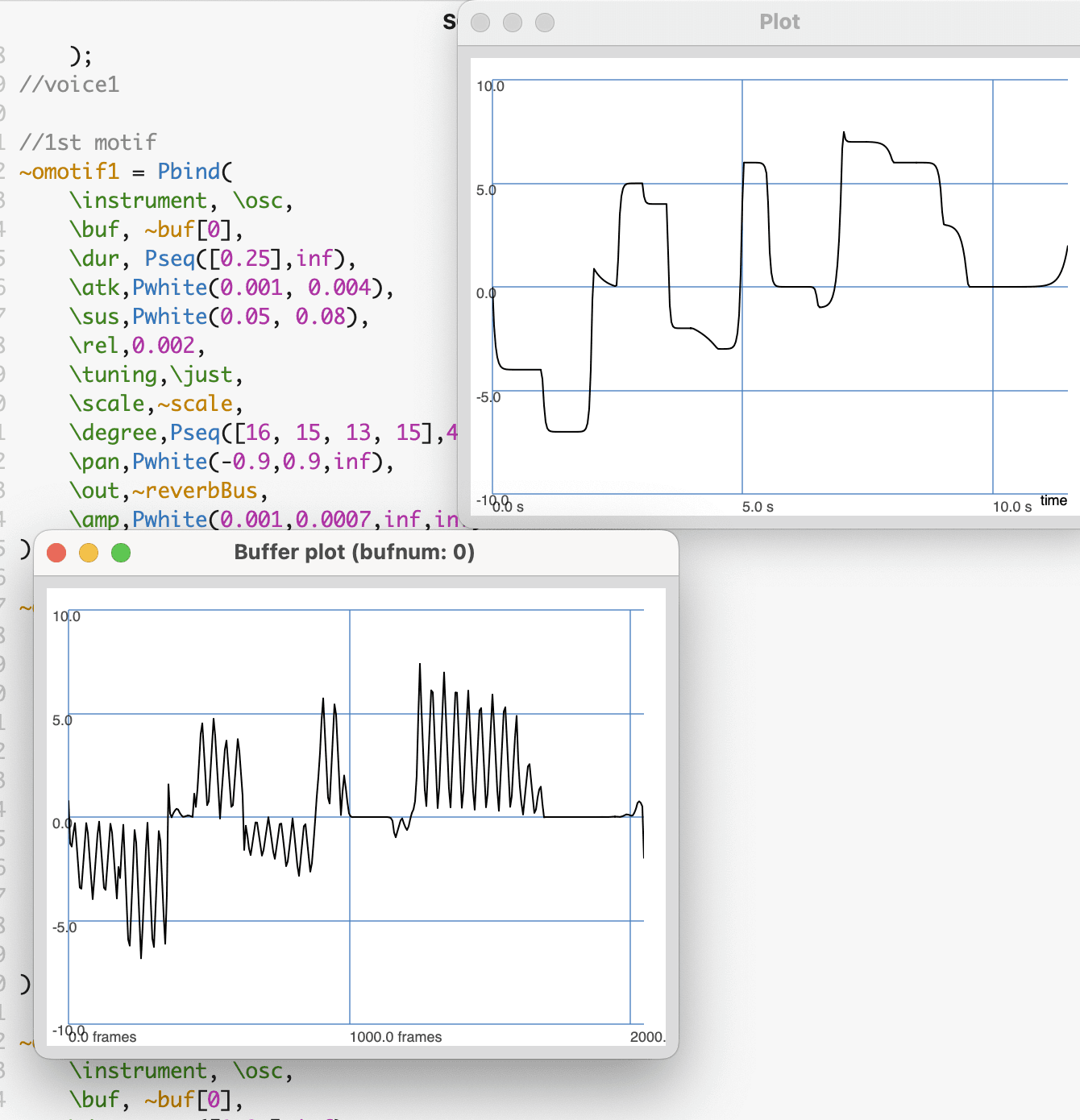Click the 5.0 s label in Plot window
The height and width of the screenshot is (1120, 1080).
click(x=758, y=507)
